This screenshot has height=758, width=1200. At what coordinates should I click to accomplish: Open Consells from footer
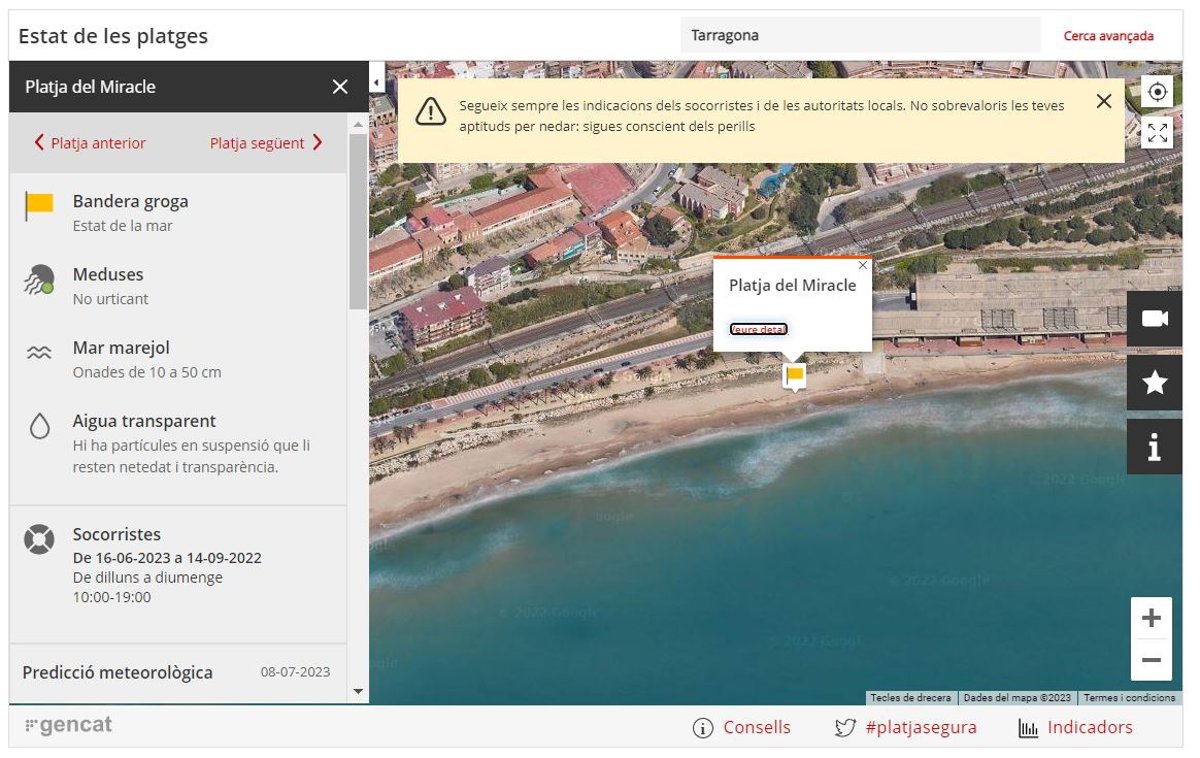[x=742, y=728]
